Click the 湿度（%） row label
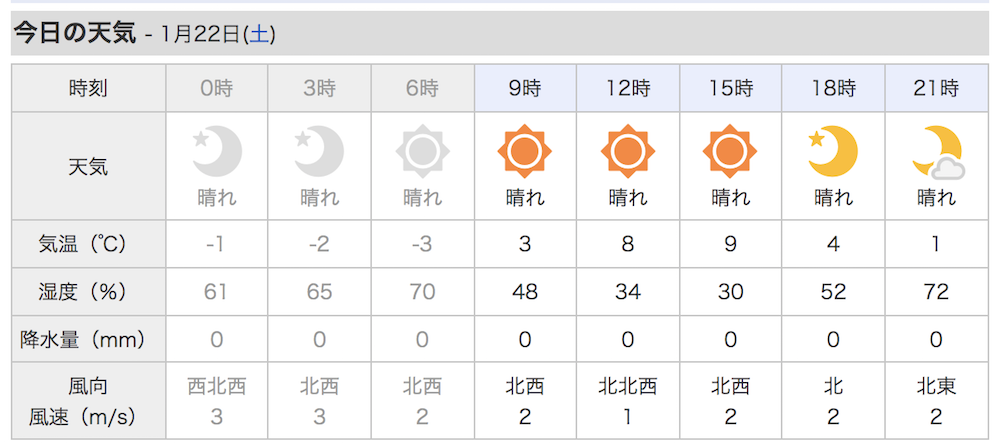Screen dimensions: 1000x446 89,292
